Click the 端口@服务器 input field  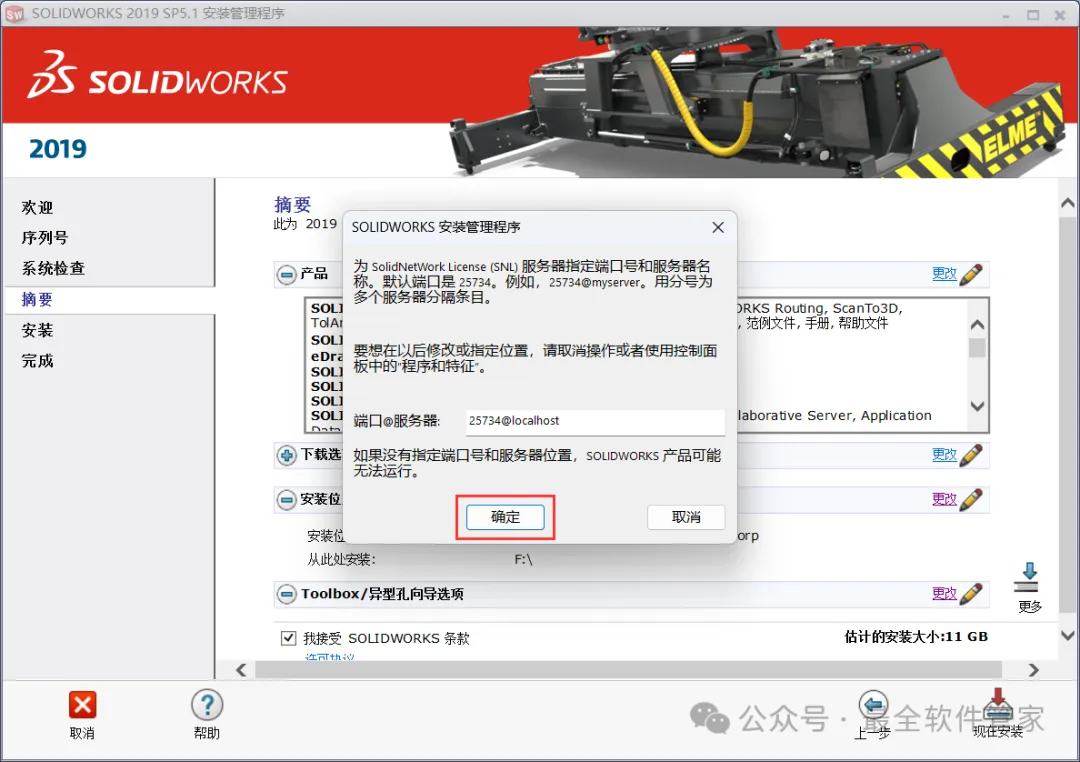click(x=595, y=421)
